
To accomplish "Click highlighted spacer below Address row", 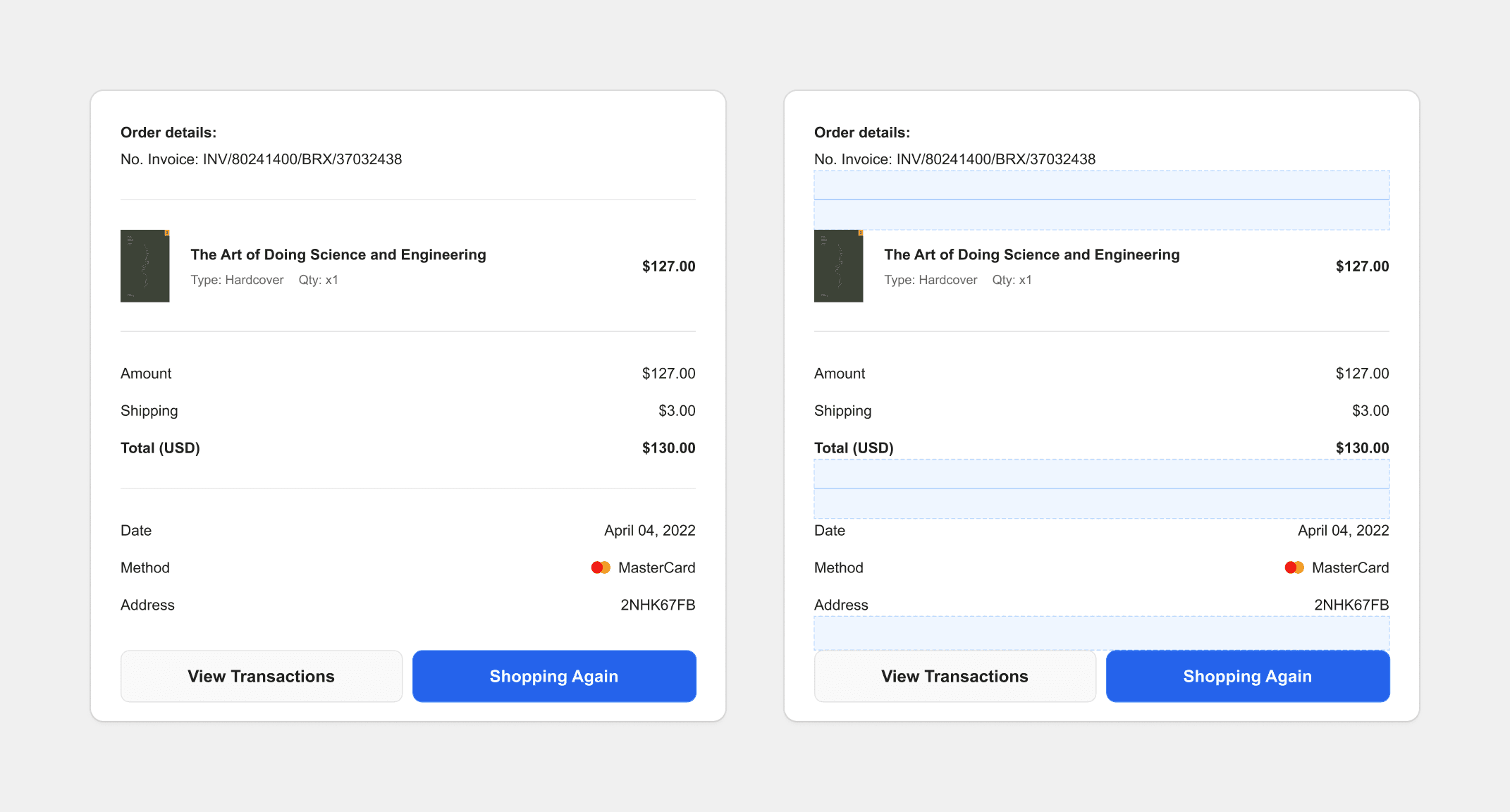I will click(x=1101, y=633).
